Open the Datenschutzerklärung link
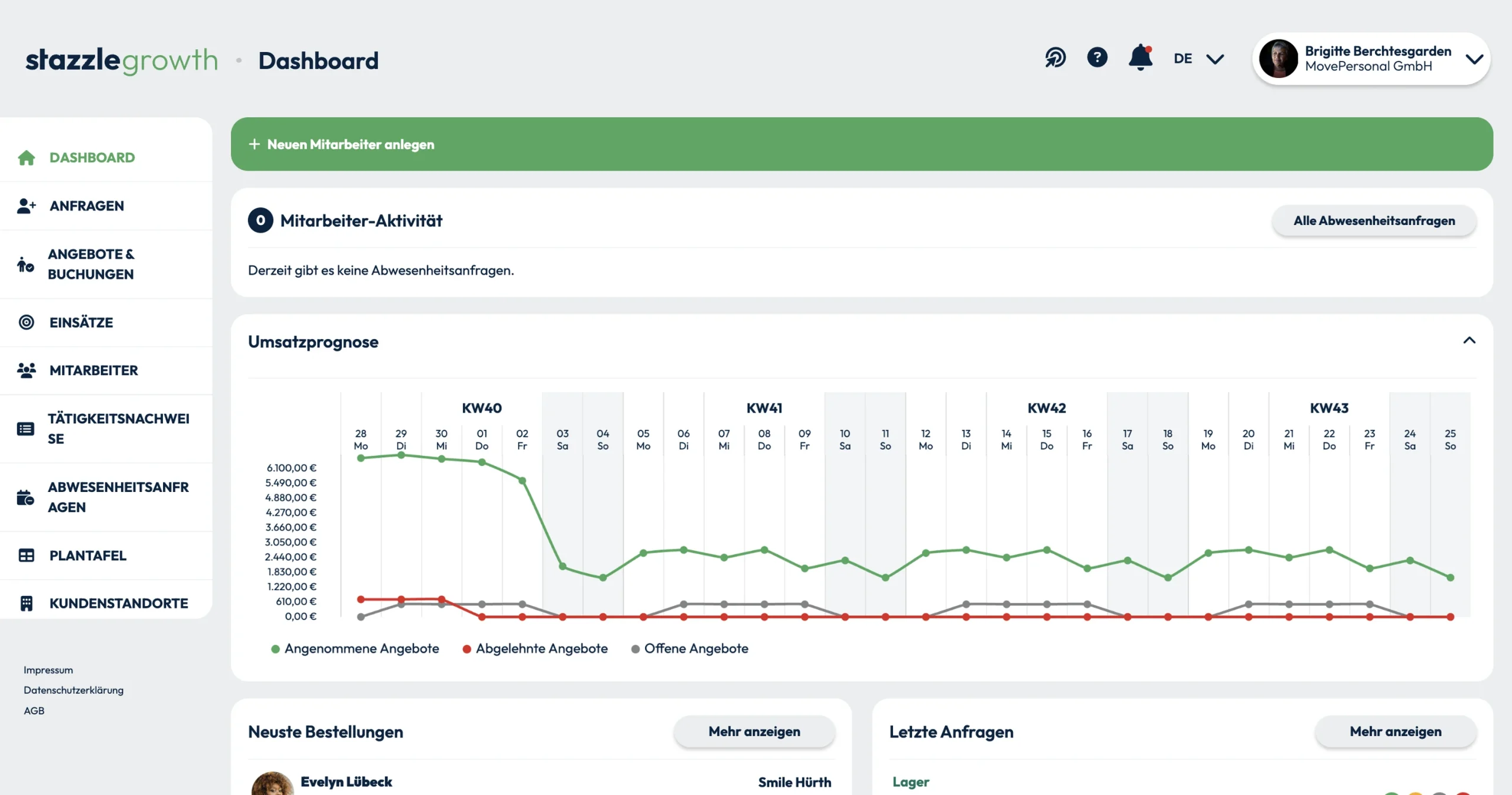The width and height of the screenshot is (1512, 795). point(74,690)
